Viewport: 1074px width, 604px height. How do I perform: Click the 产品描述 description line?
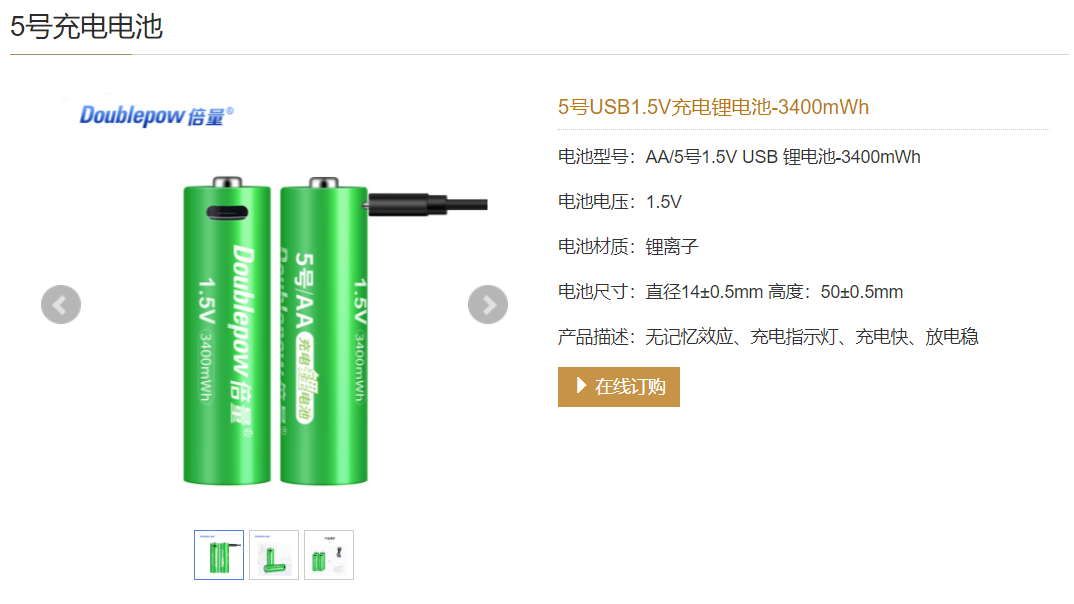768,337
